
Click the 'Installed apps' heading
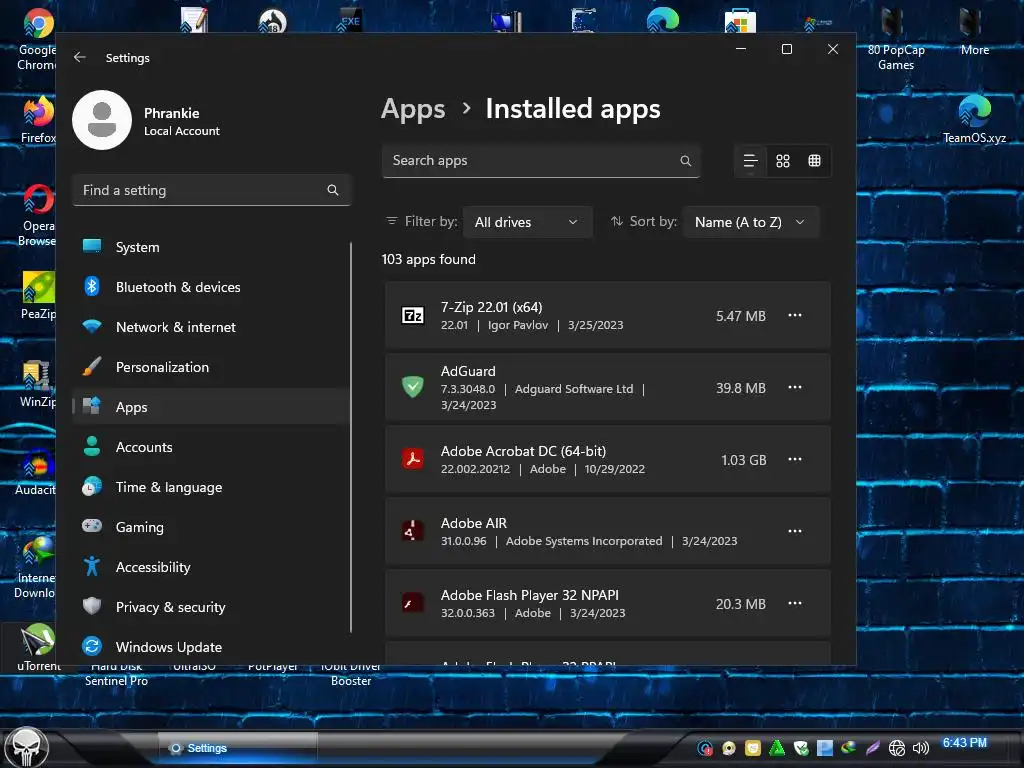(x=573, y=108)
